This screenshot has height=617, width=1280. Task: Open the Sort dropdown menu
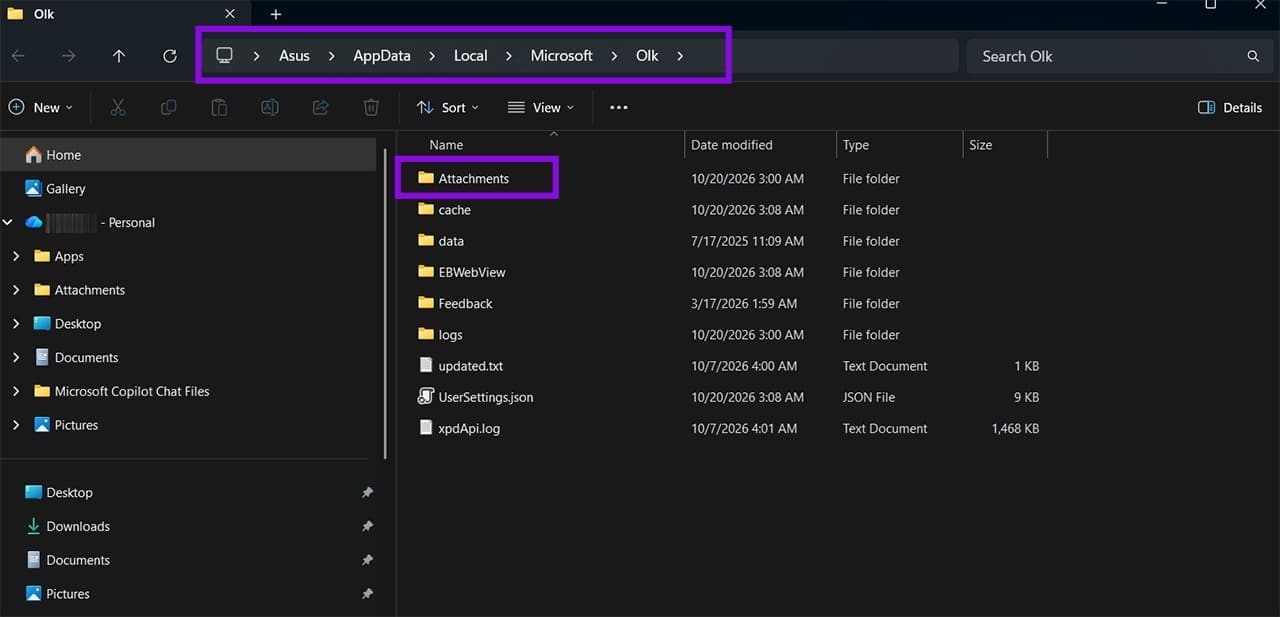coord(447,107)
